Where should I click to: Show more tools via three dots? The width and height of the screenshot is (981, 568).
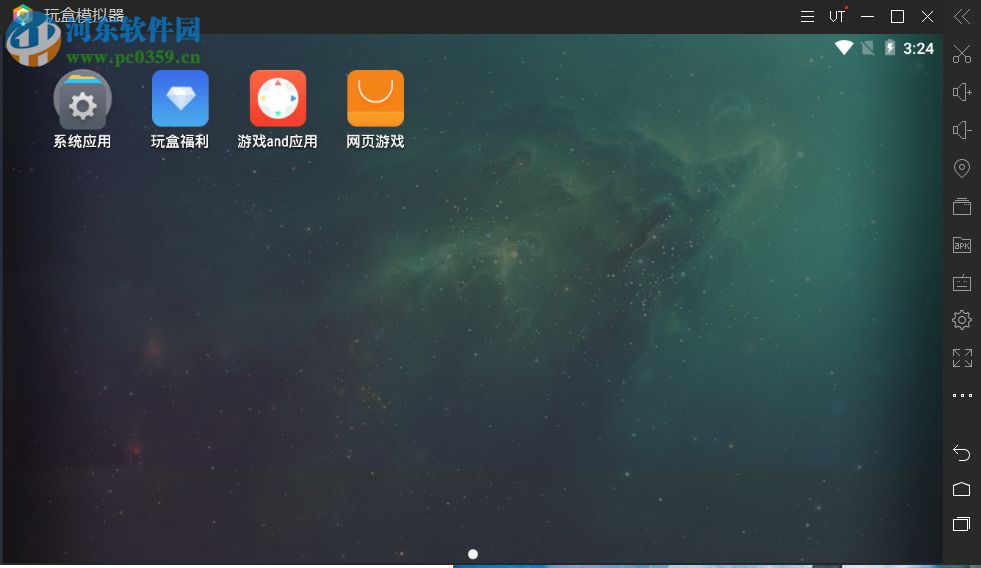(x=962, y=395)
